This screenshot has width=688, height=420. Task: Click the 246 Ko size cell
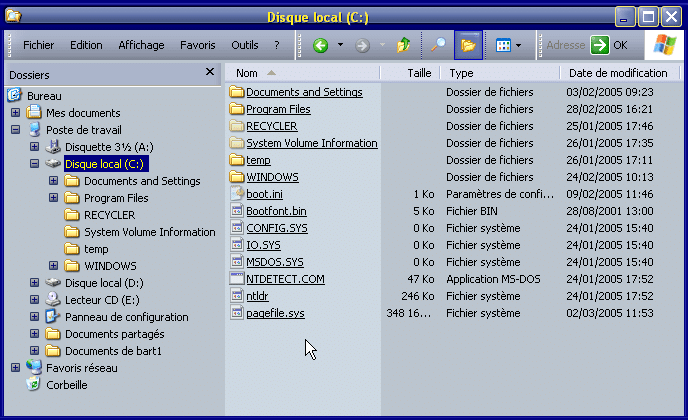click(417, 296)
